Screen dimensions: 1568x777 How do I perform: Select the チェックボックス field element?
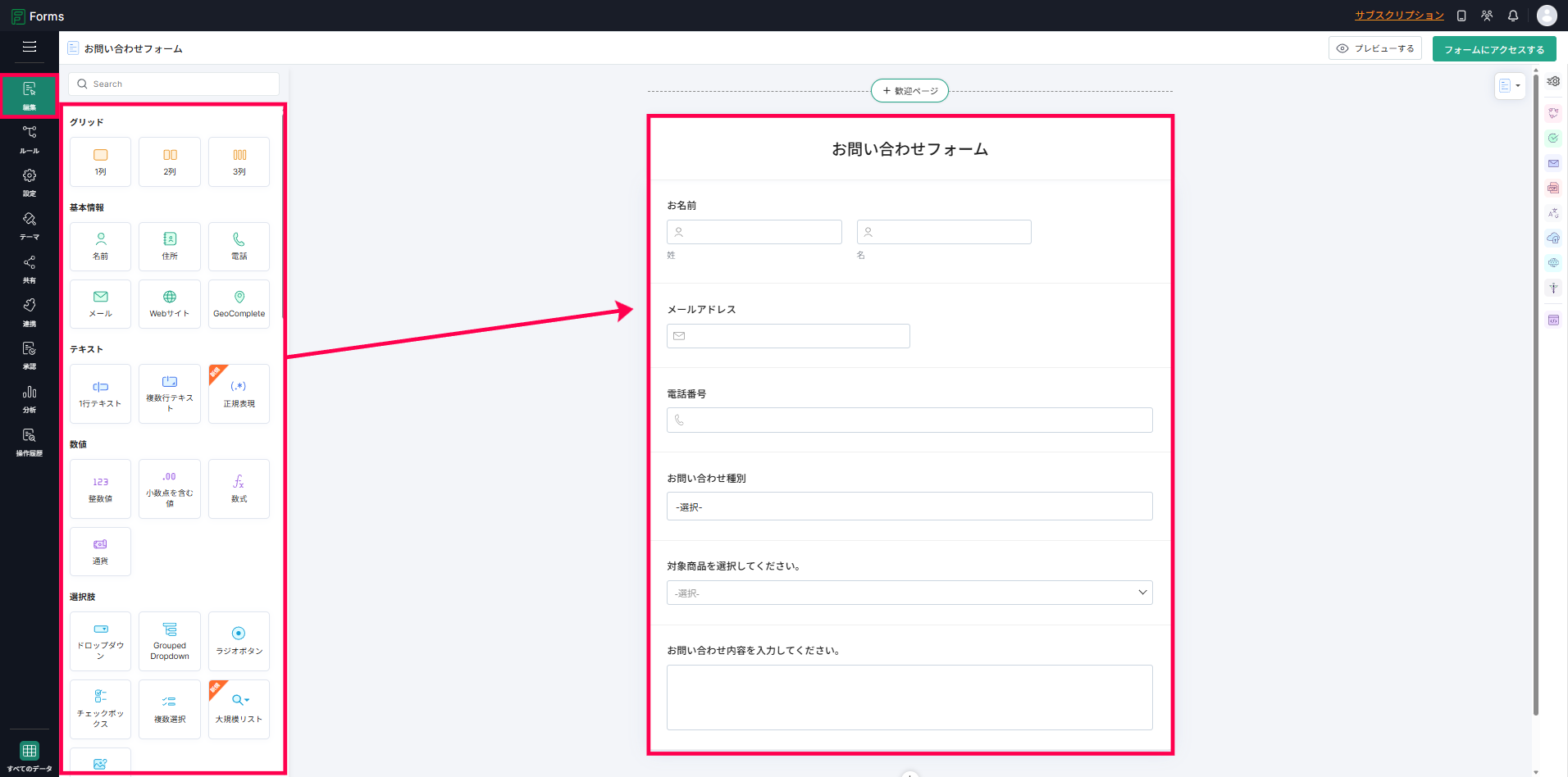coord(100,709)
